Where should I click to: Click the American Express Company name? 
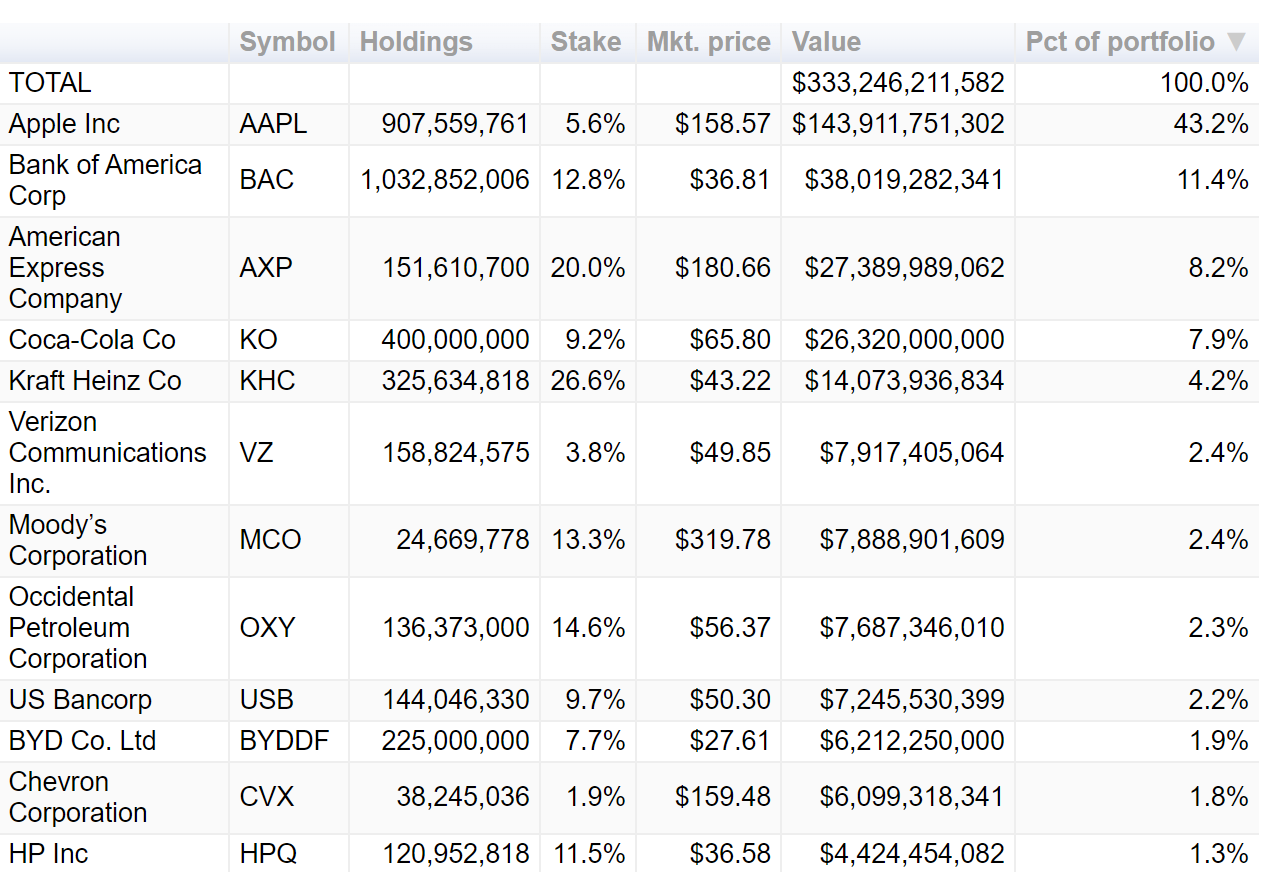tap(66, 268)
